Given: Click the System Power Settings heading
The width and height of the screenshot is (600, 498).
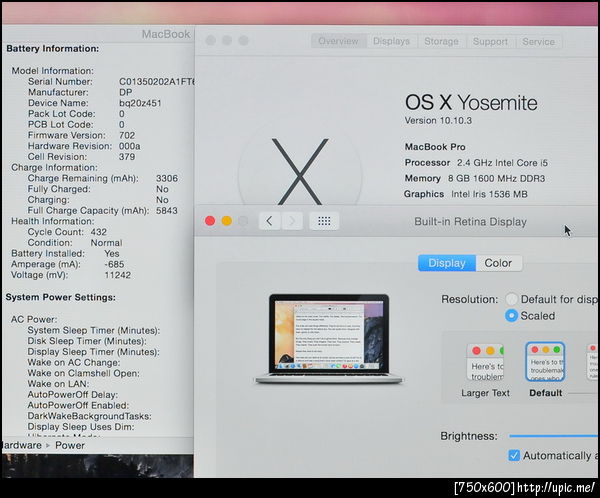Looking at the screenshot, I should click(60, 297).
